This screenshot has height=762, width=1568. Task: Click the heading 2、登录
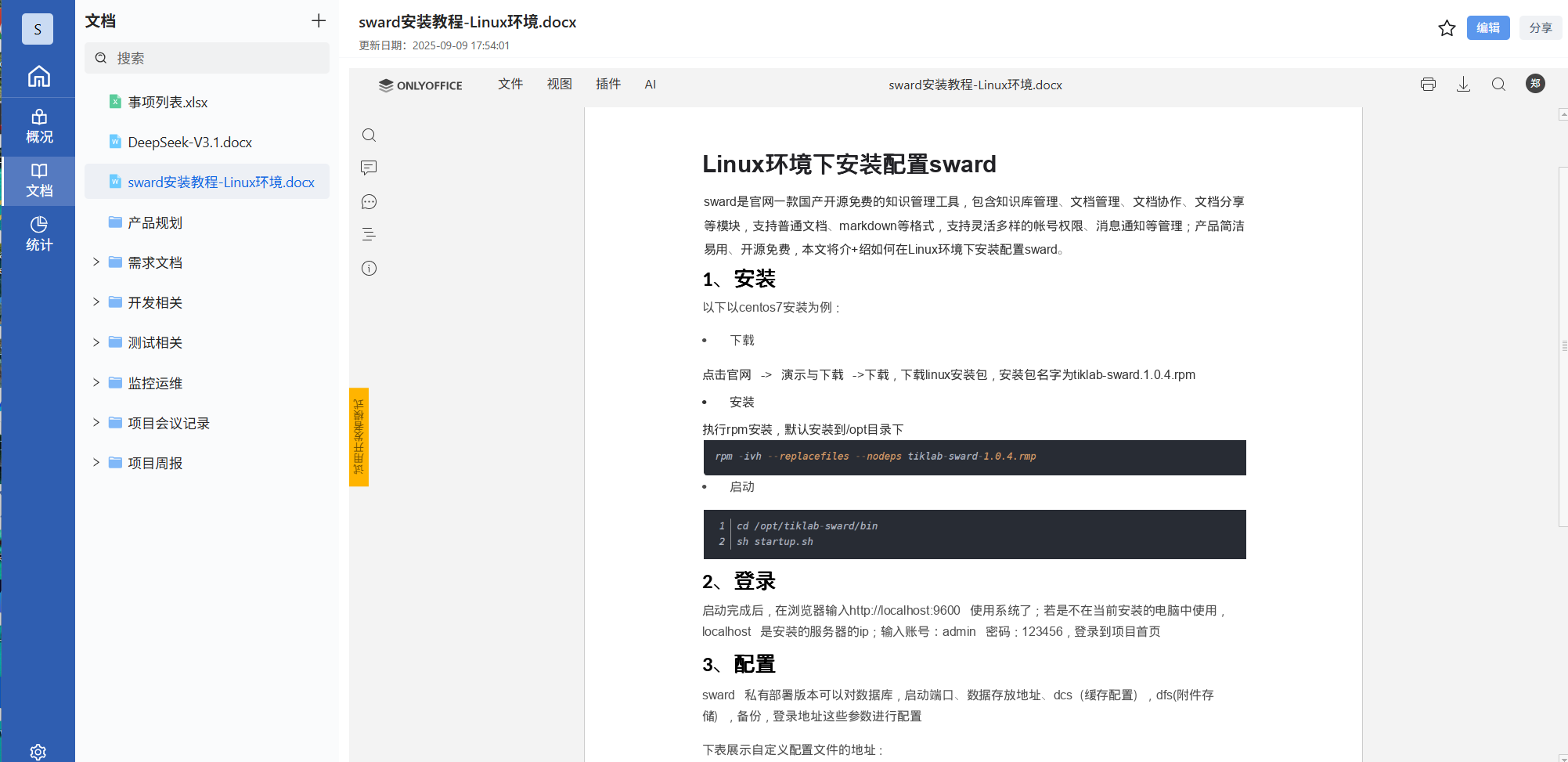738,581
